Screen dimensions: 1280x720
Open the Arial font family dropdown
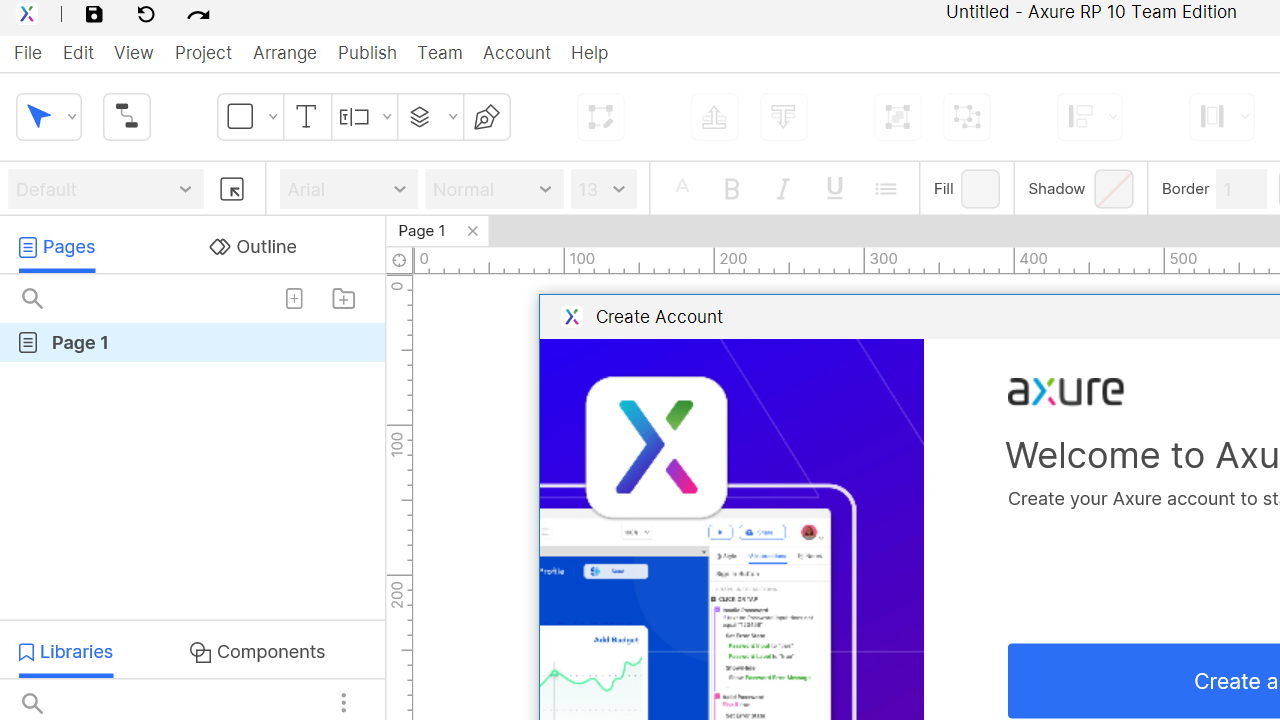coord(348,189)
